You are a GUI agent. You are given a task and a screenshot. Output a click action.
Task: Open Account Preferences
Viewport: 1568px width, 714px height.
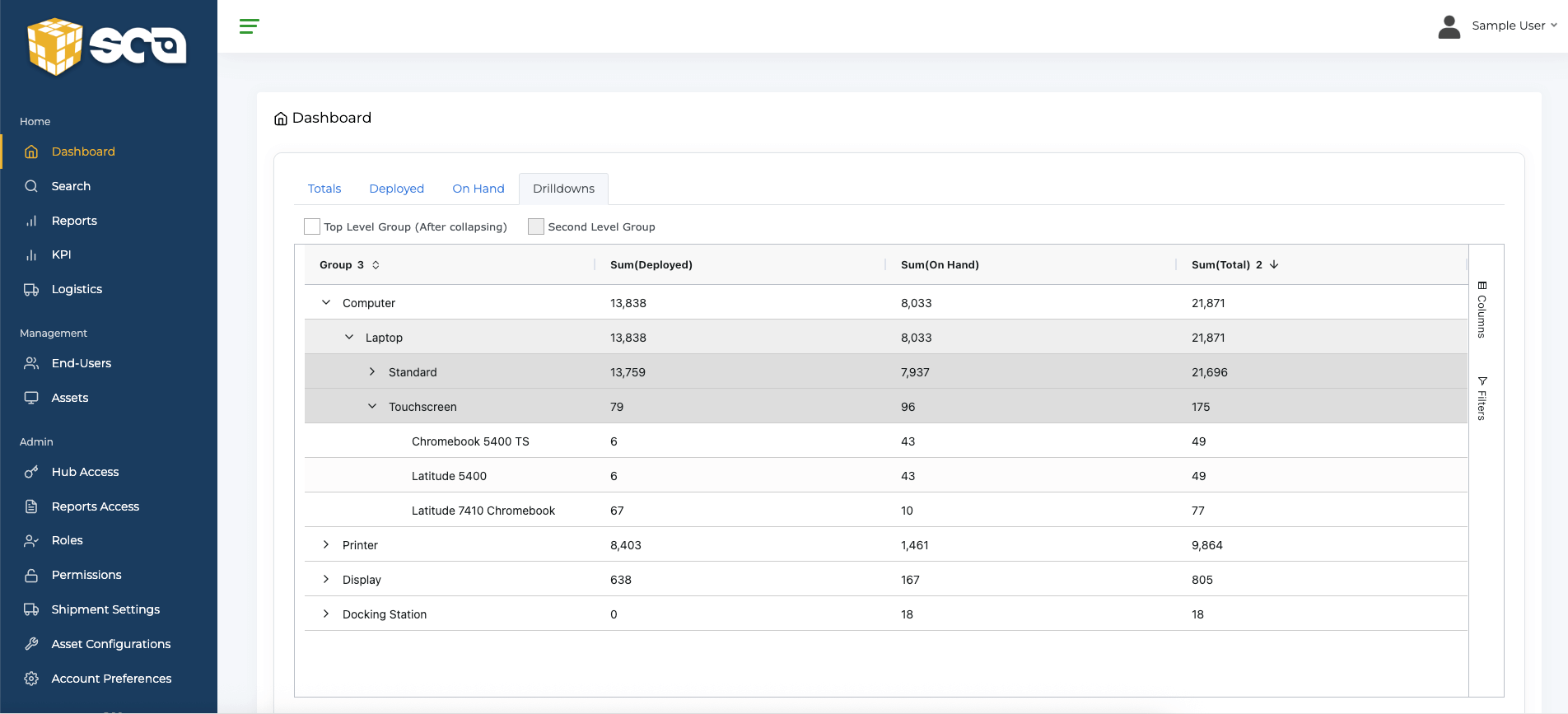[111, 679]
